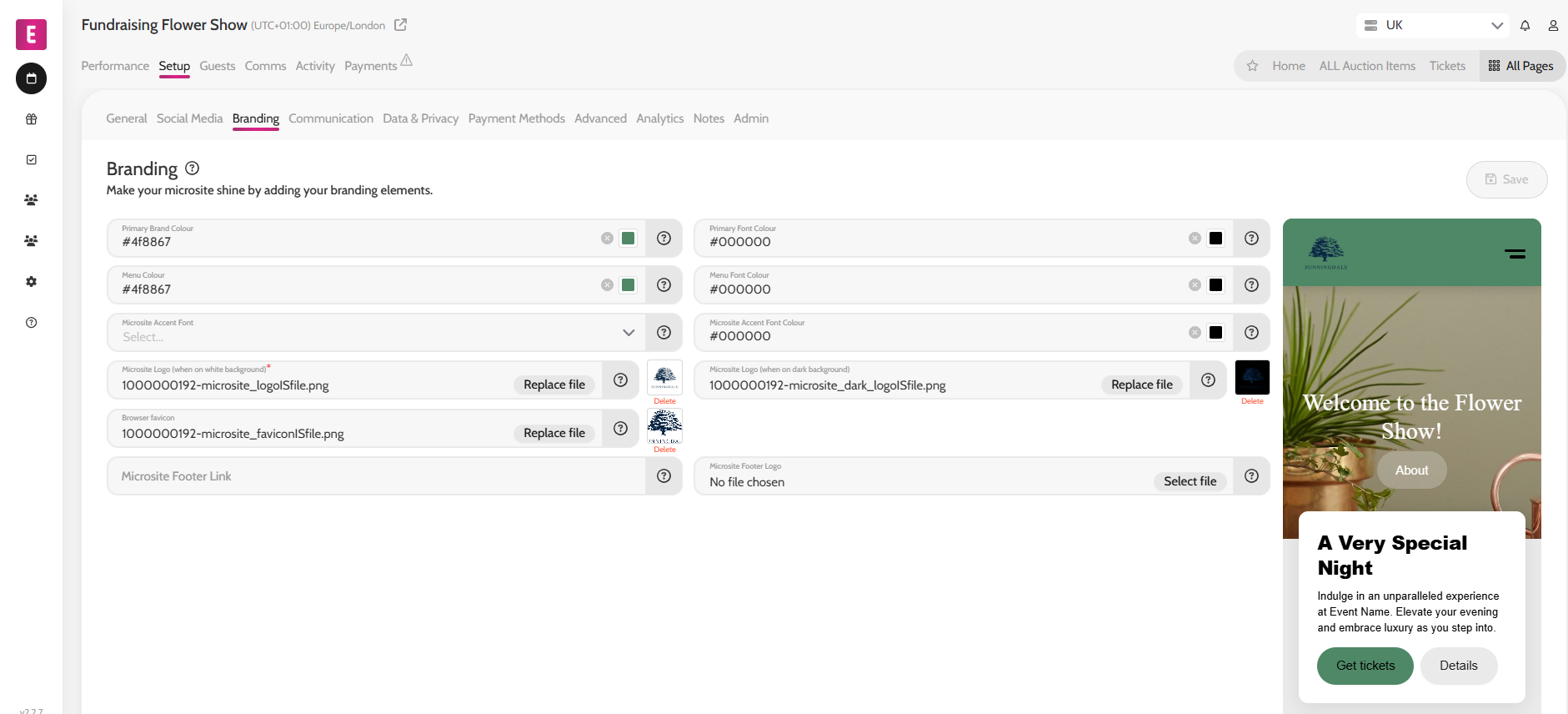Replace the white background logo file
The image size is (1568, 714).
(x=554, y=385)
